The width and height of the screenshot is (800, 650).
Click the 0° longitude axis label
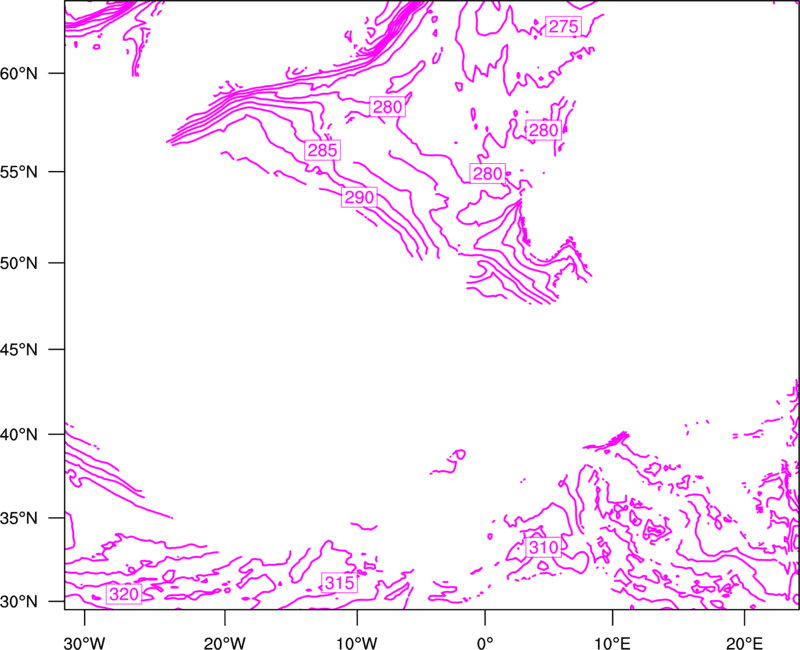coord(485,643)
